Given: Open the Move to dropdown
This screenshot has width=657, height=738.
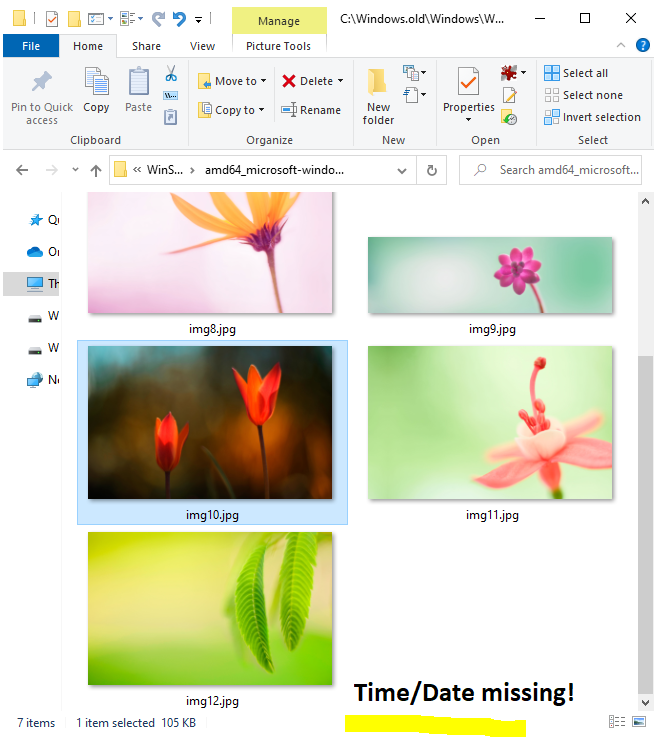Looking at the screenshot, I should 232,81.
